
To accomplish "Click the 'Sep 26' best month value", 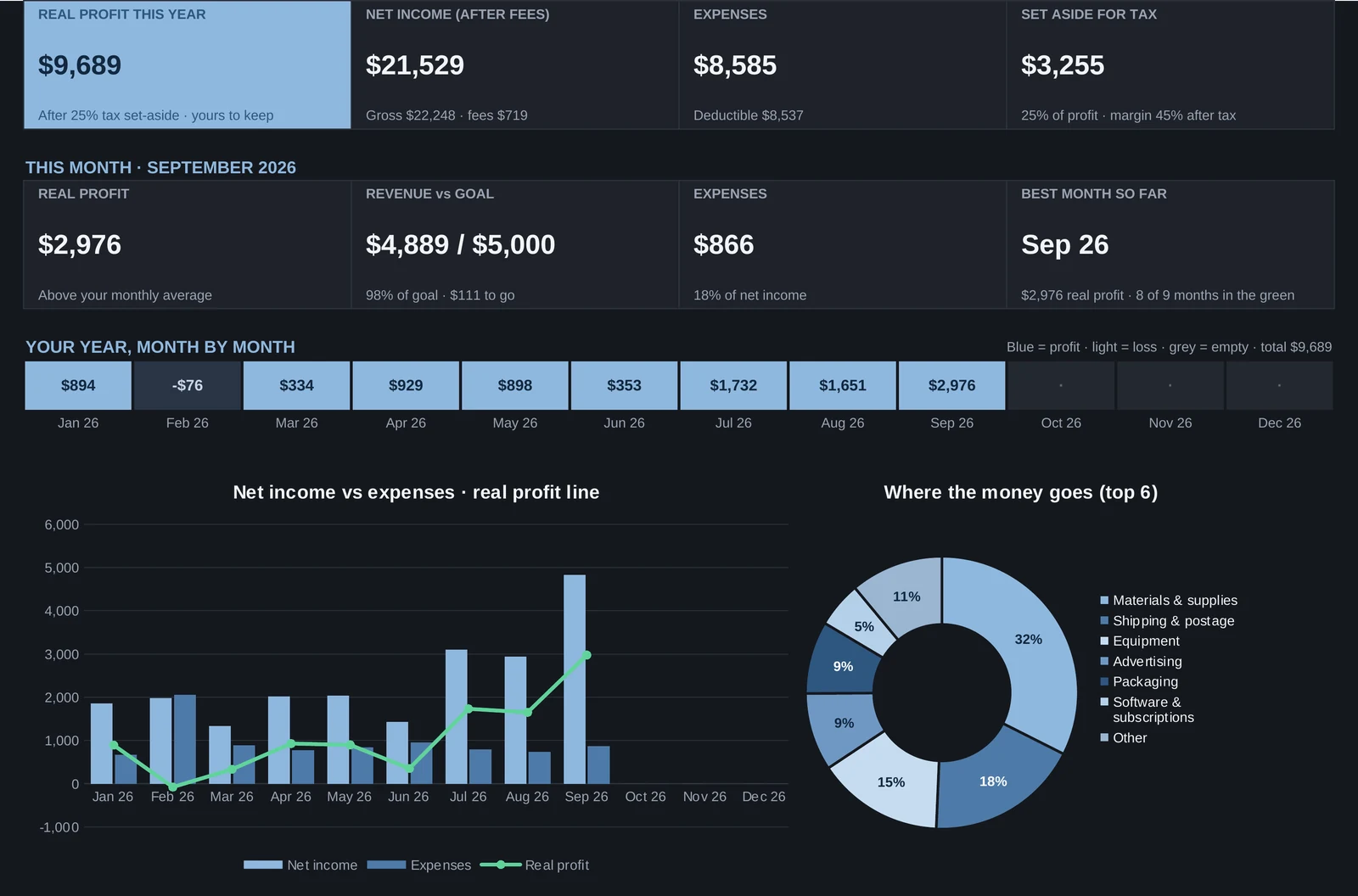I will click(x=1065, y=245).
